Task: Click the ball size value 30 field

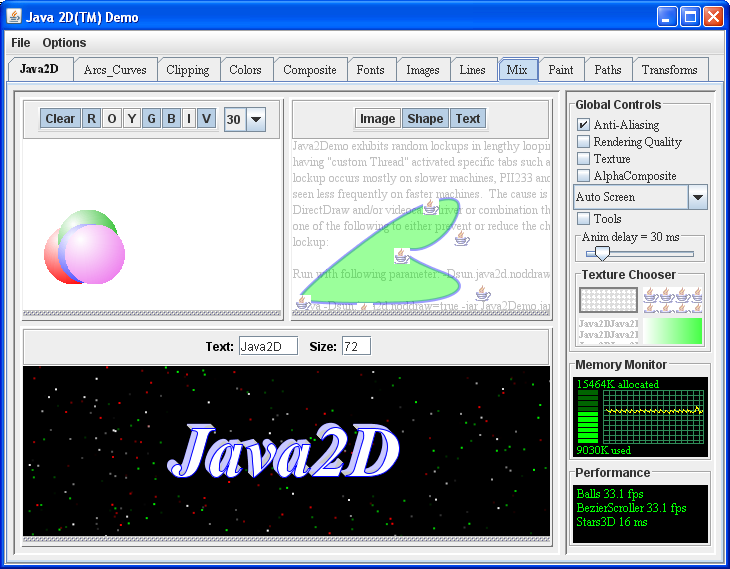Action: click(x=235, y=119)
